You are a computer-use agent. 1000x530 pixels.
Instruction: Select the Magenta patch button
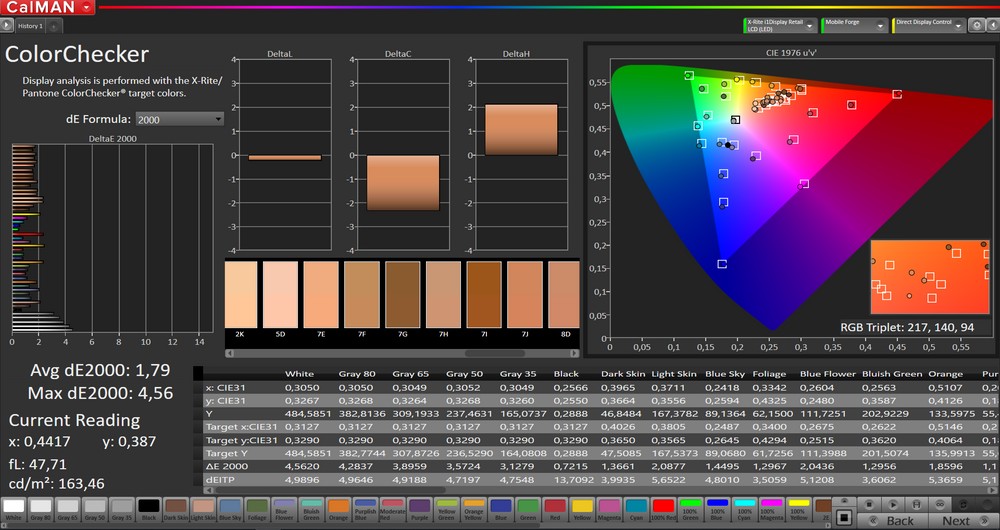609,510
